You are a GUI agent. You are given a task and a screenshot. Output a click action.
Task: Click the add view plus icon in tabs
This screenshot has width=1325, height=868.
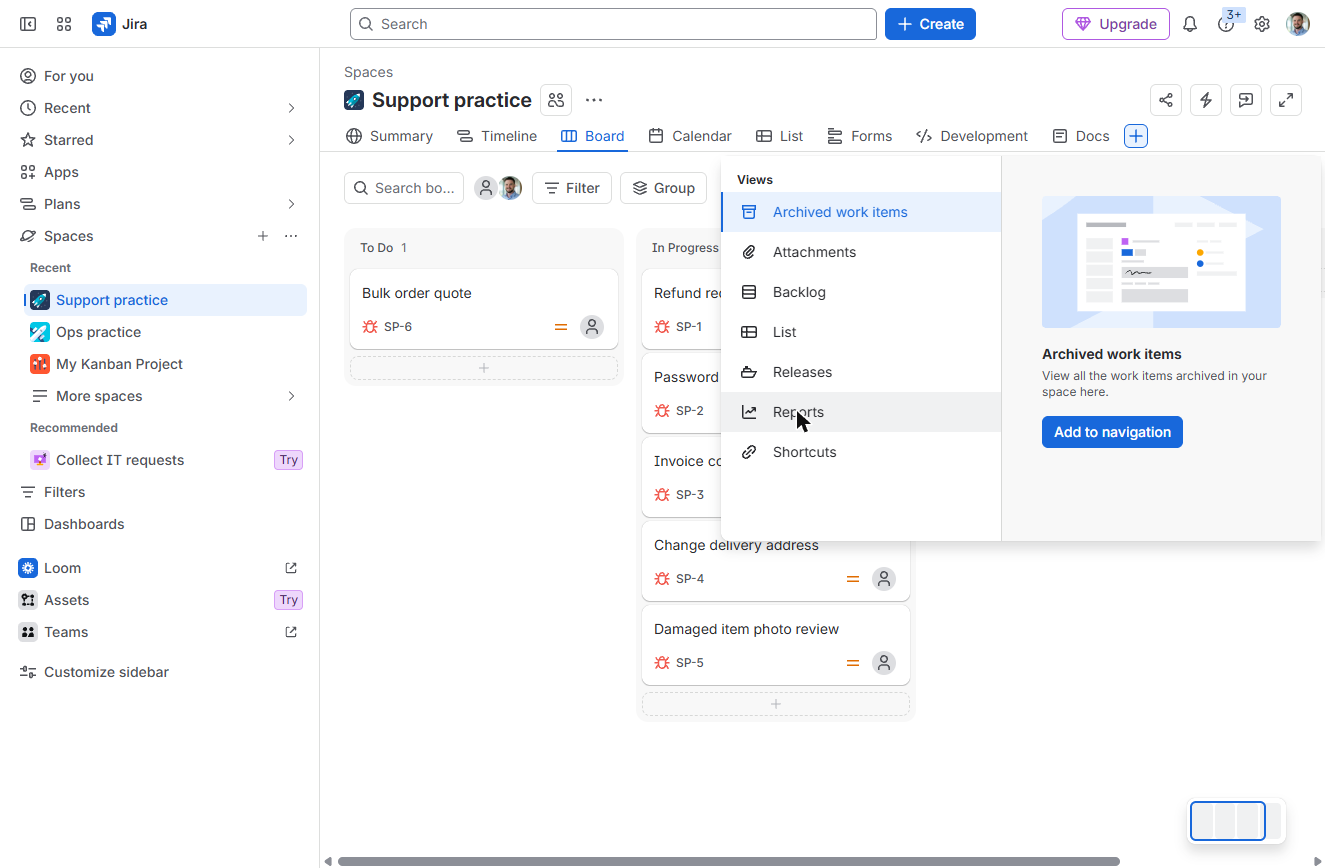(1136, 136)
